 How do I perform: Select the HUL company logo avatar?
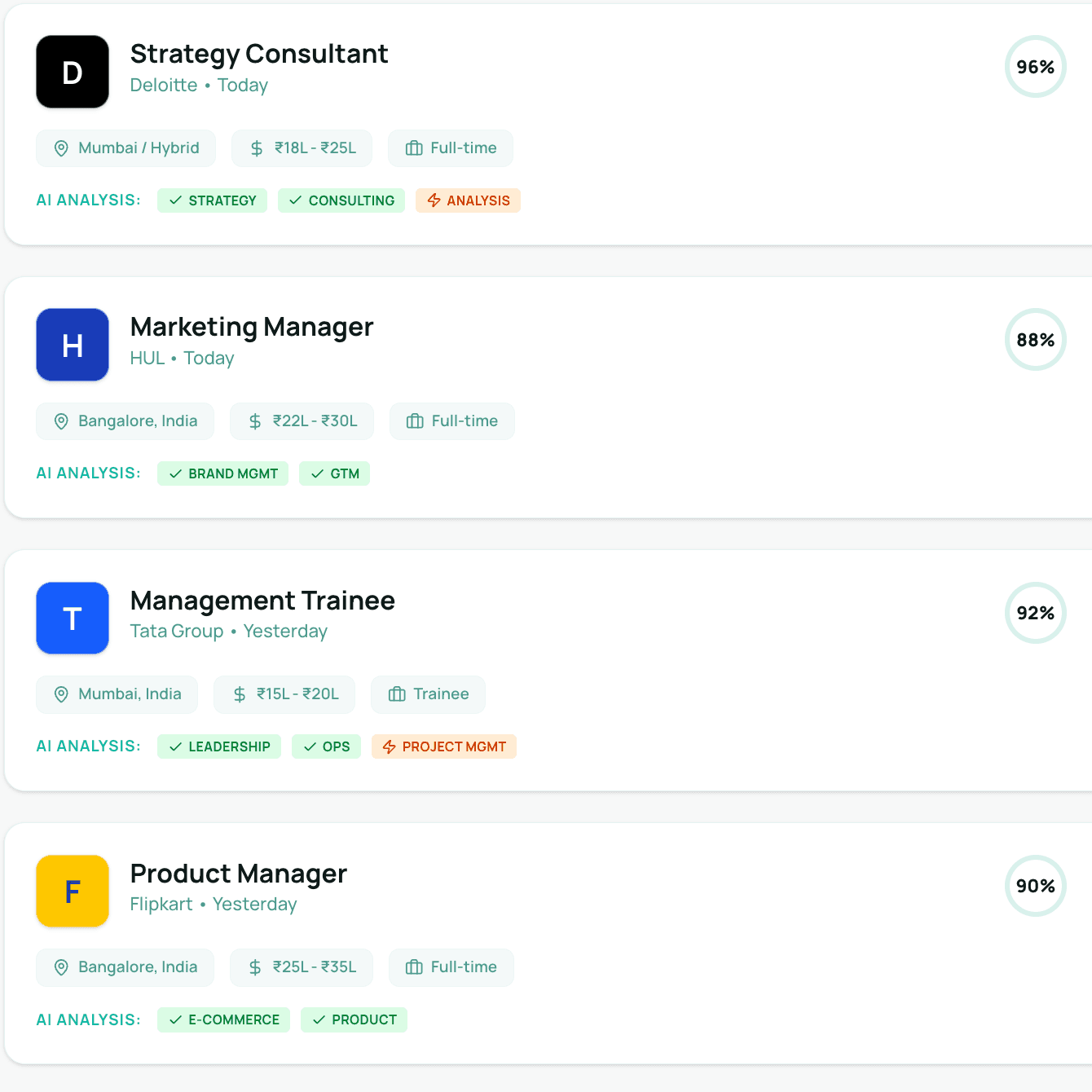[x=72, y=345]
